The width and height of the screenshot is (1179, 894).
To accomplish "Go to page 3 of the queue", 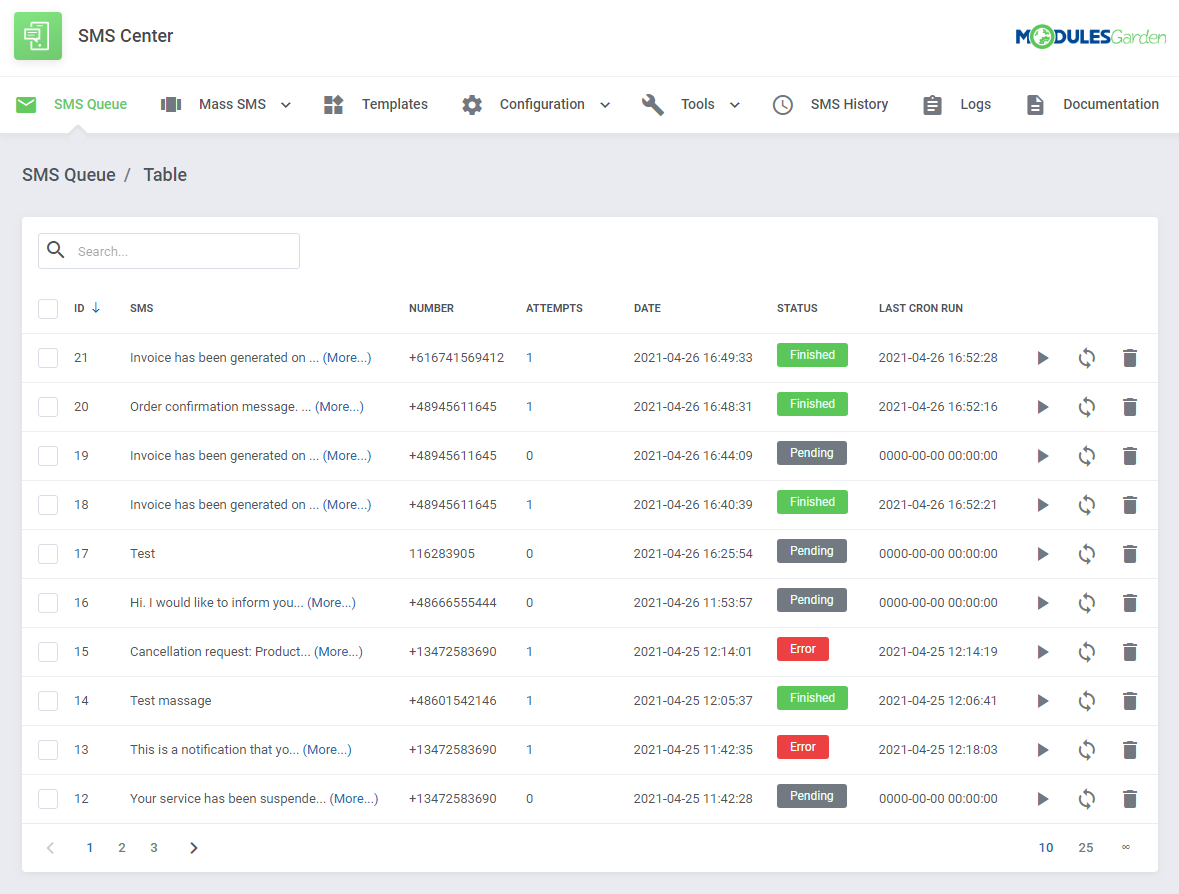I will tap(153, 847).
